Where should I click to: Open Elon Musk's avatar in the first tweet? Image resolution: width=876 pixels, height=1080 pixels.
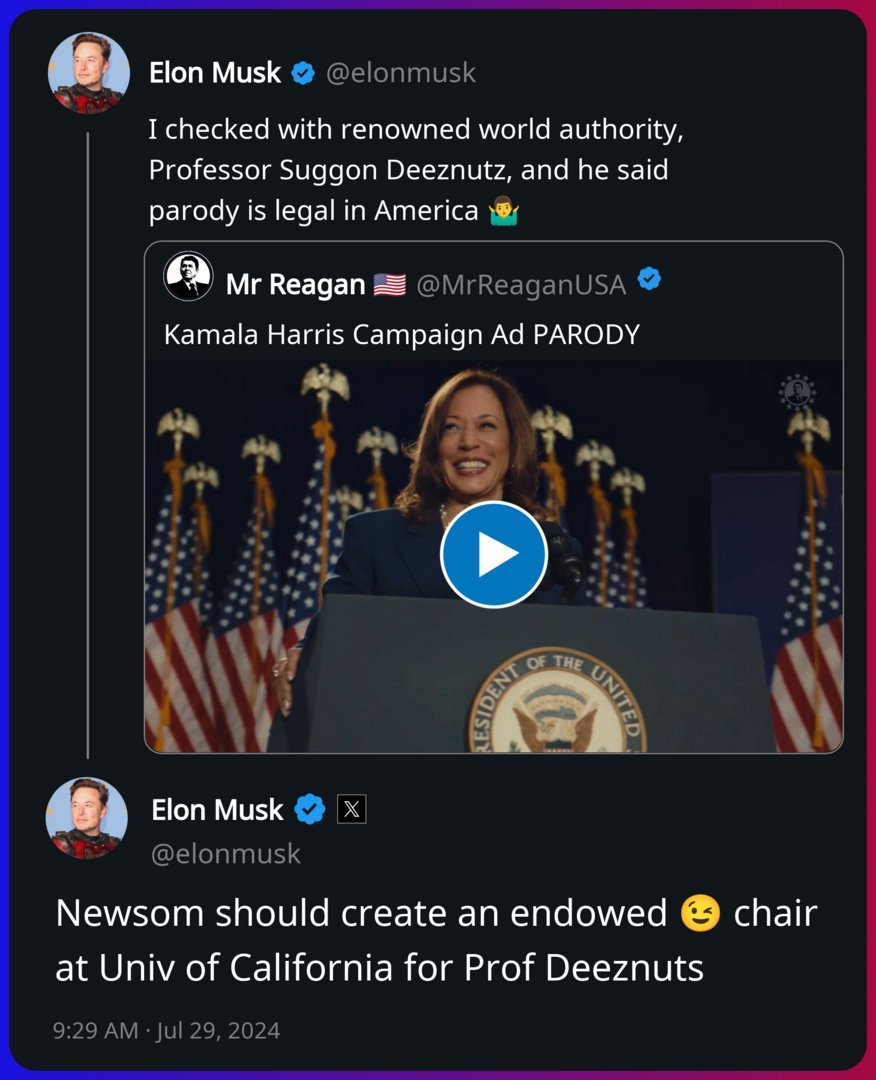point(89,72)
